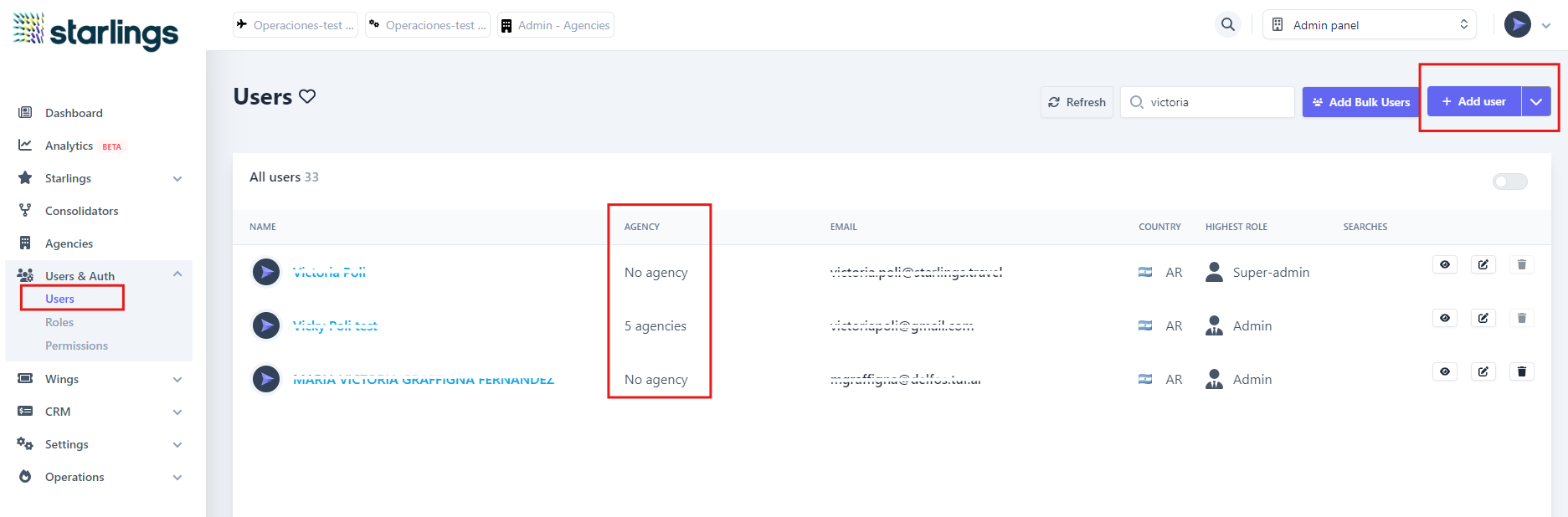Click the search magnifier icon in header
This screenshot has width=1568, height=517.
[1227, 25]
